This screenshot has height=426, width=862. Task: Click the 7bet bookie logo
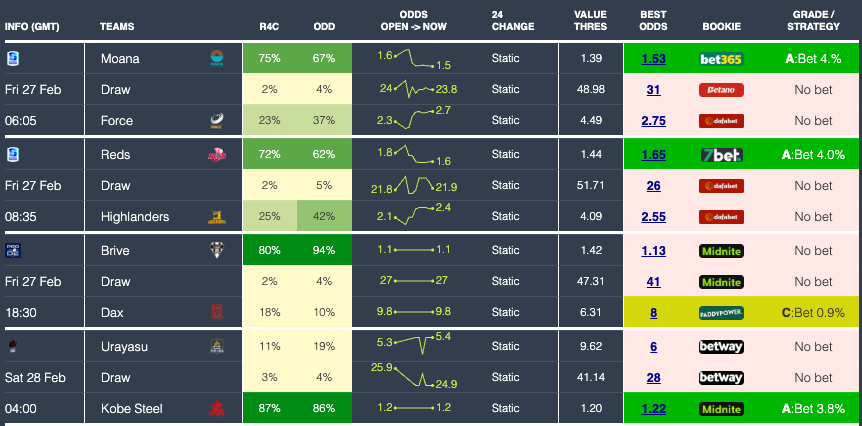(x=722, y=155)
